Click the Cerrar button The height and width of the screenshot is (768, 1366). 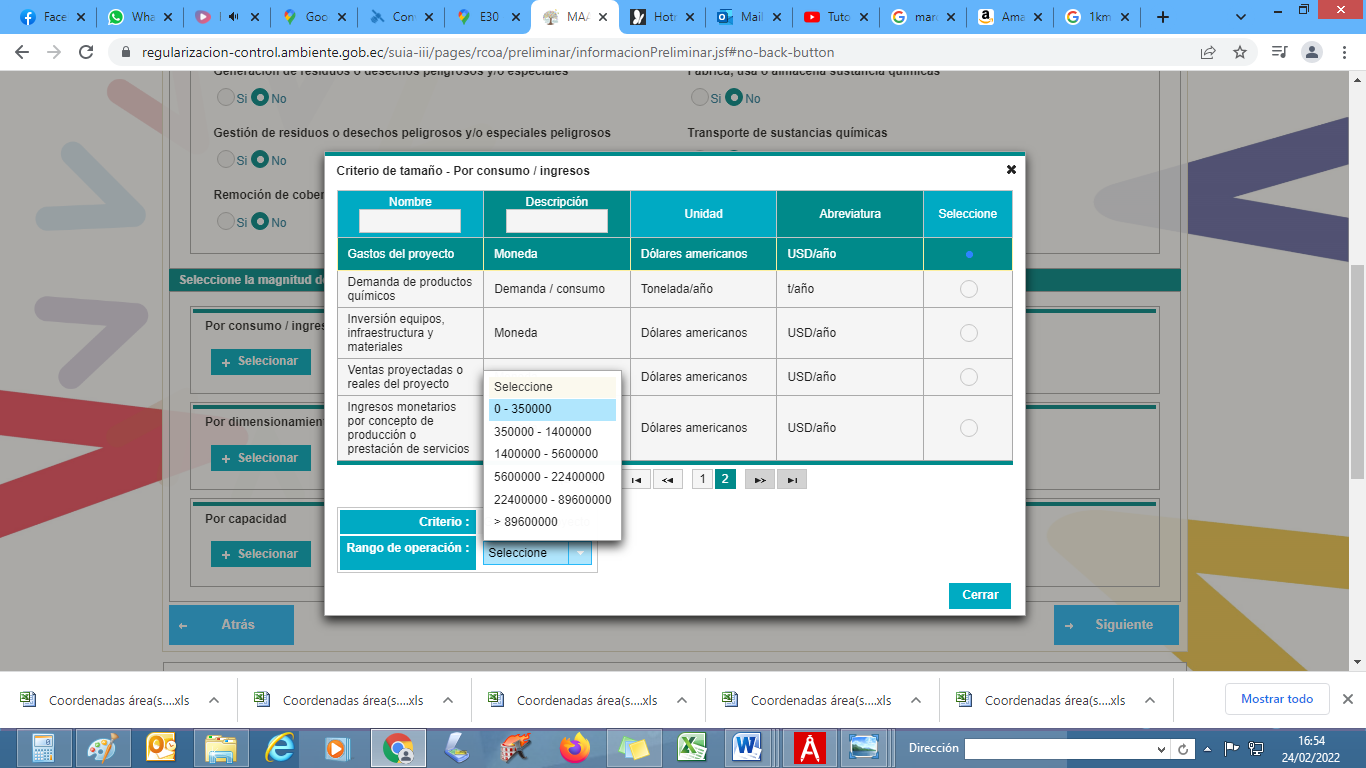point(980,595)
